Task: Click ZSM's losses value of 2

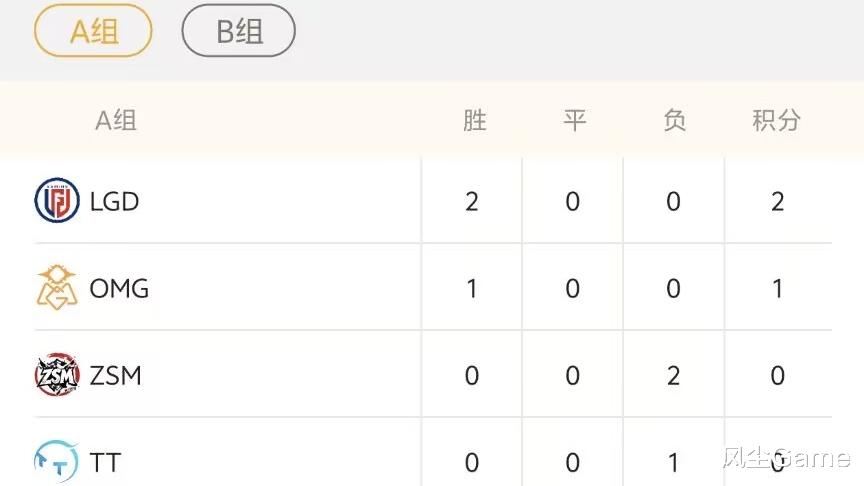Action: [x=674, y=376]
